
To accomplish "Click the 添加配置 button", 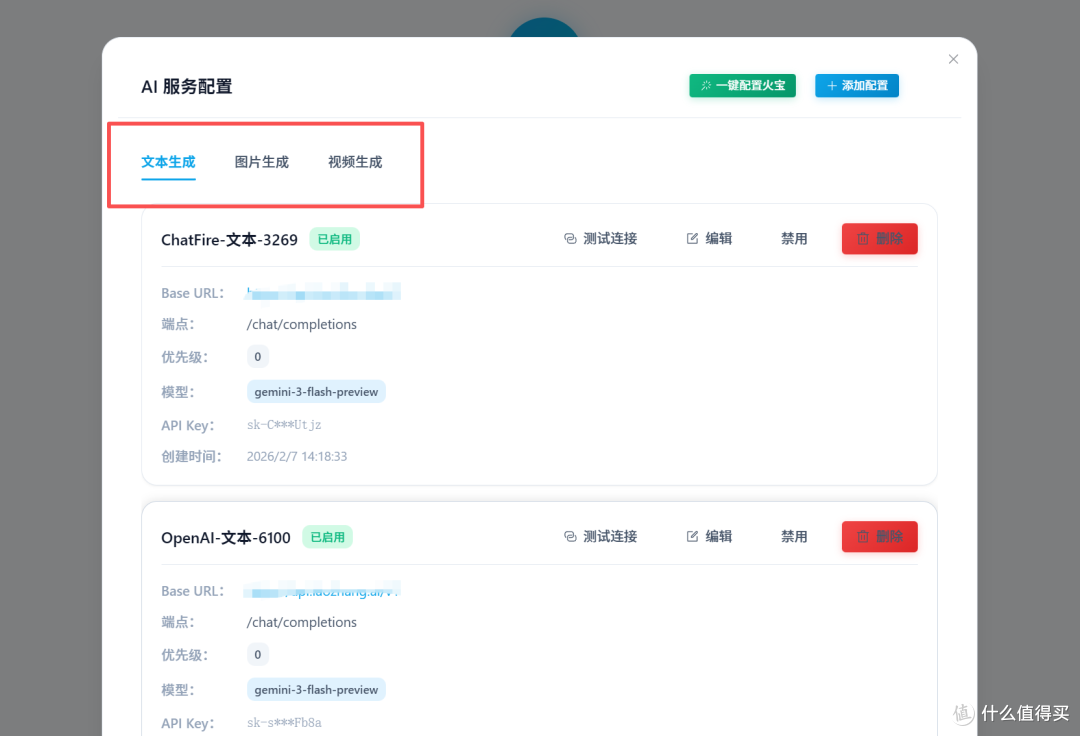I will (857, 85).
